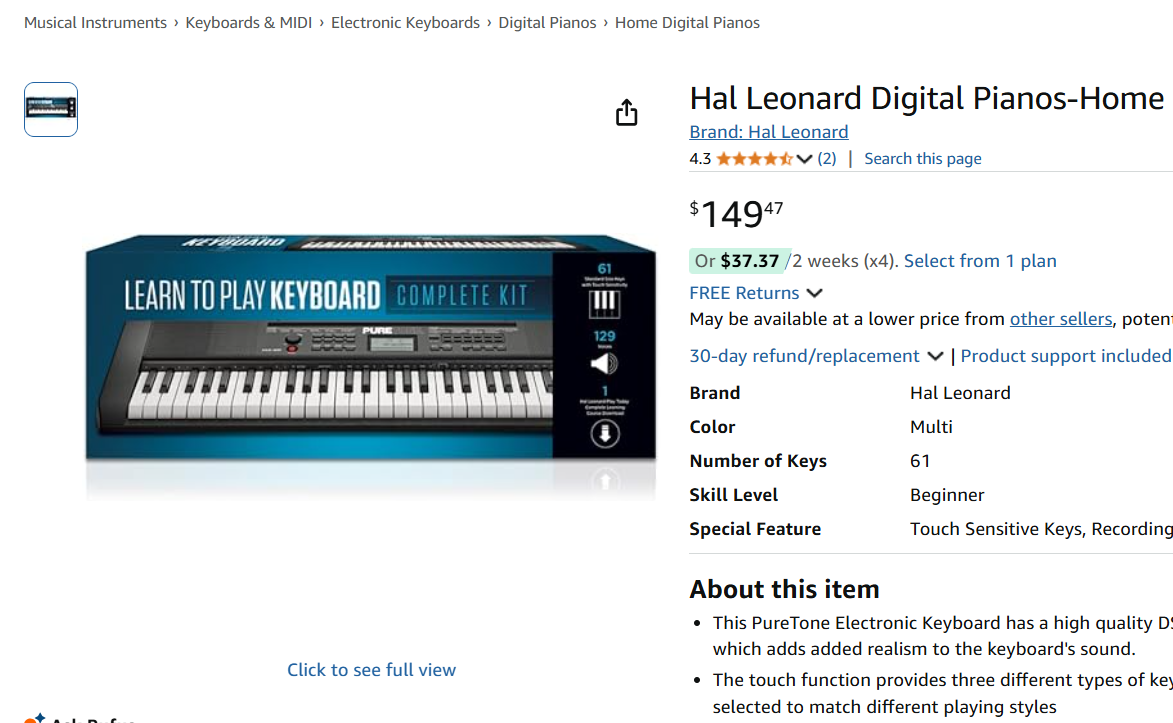This screenshot has height=723, width=1173.
Task: Expand the 30-day refund/replacement dropdown
Action: (935, 355)
